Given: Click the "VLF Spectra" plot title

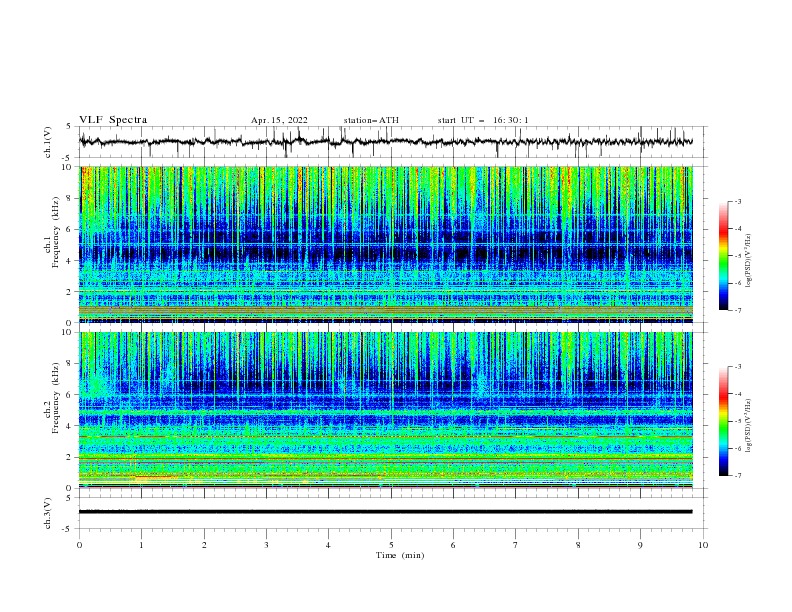Looking at the screenshot, I should tap(113, 120).
